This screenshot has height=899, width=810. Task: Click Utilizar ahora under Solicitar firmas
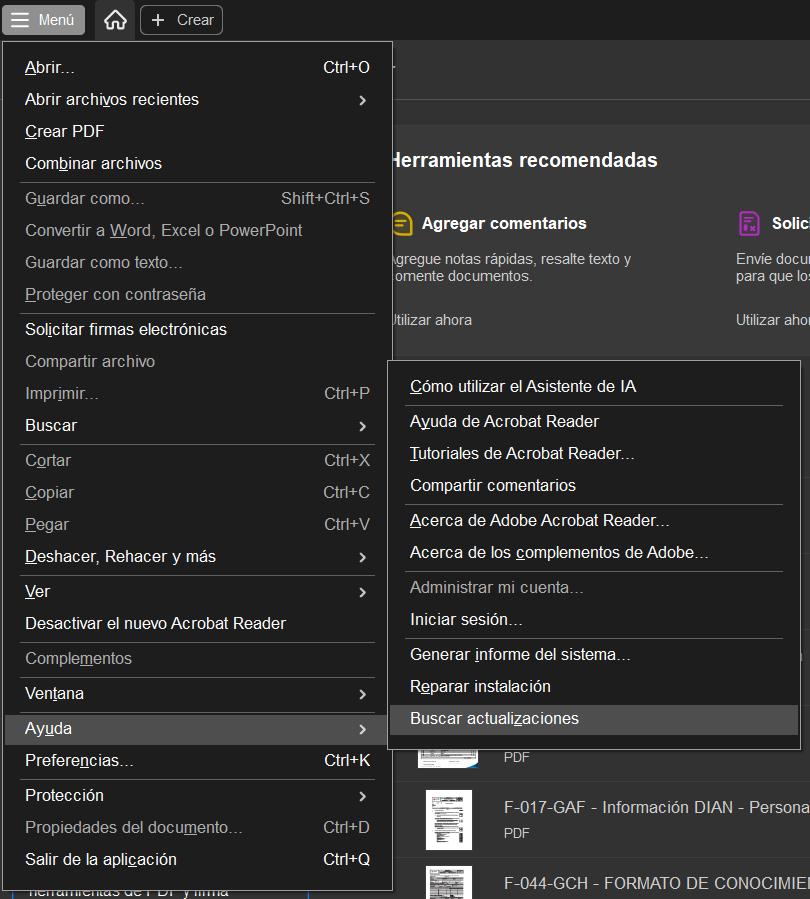click(773, 320)
